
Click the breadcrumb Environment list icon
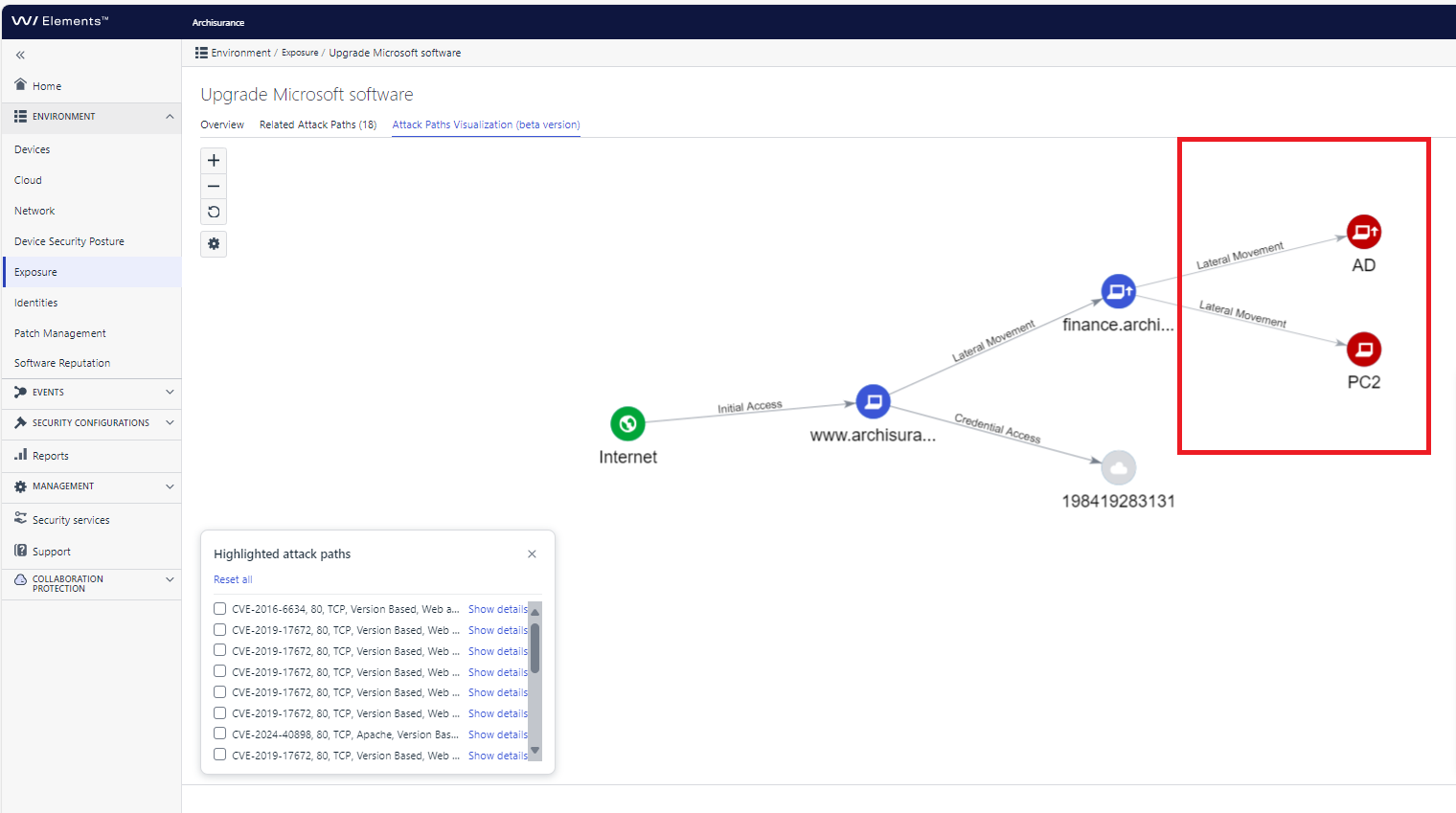pyautogui.click(x=201, y=53)
